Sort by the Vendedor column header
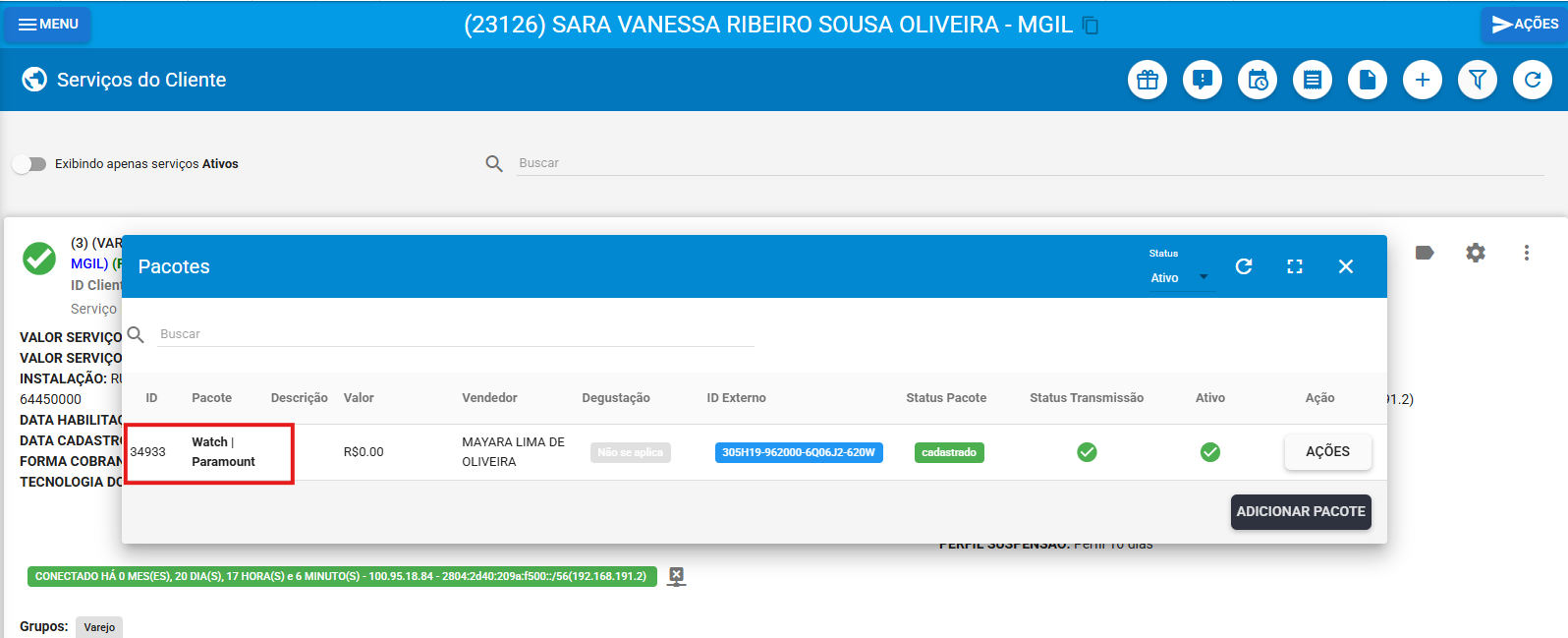1568x638 pixels. pyautogui.click(x=489, y=398)
